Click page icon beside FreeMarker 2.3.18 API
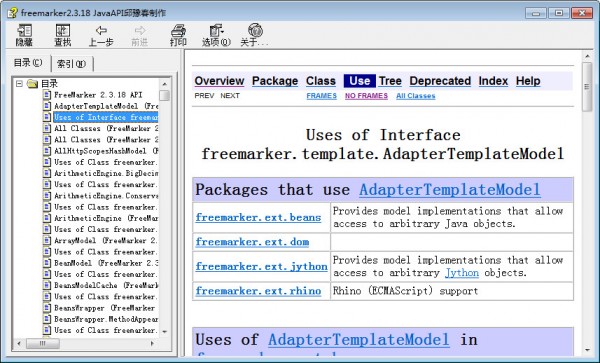The image size is (600, 363). (x=47, y=94)
